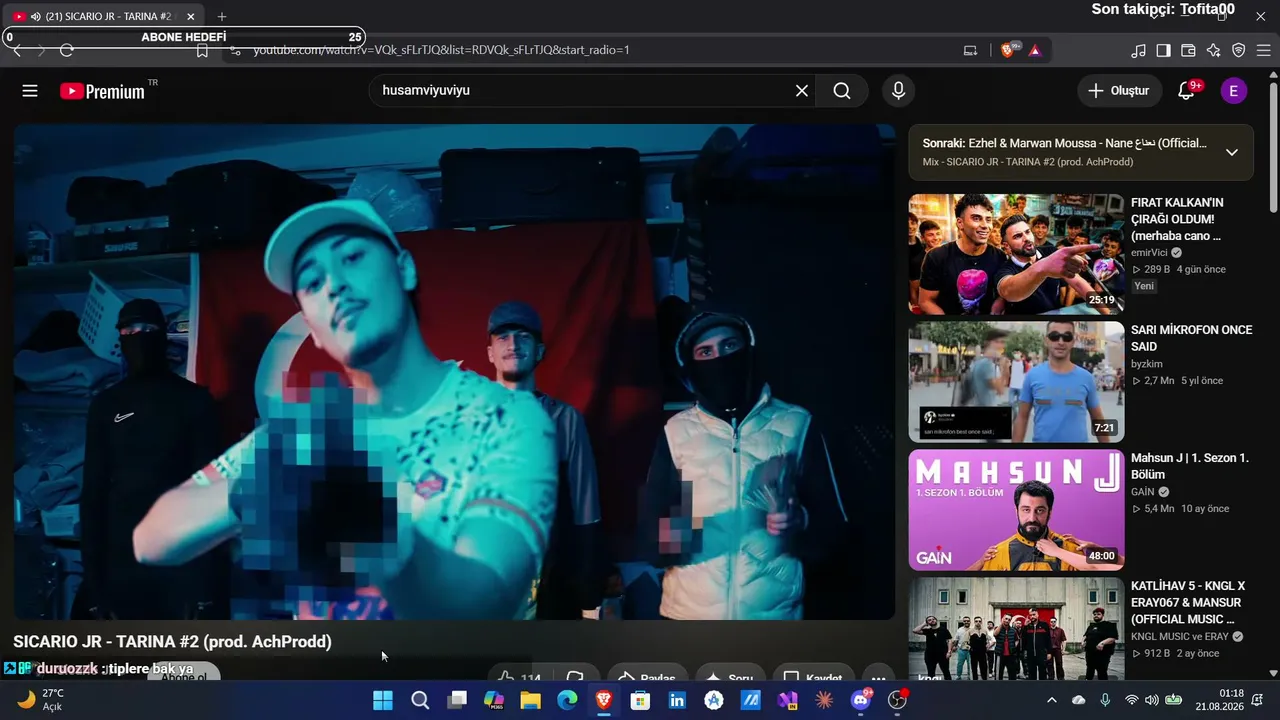Go to YouTube Premium home logo
The height and width of the screenshot is (720, 1280).
[x=102, y=91]
